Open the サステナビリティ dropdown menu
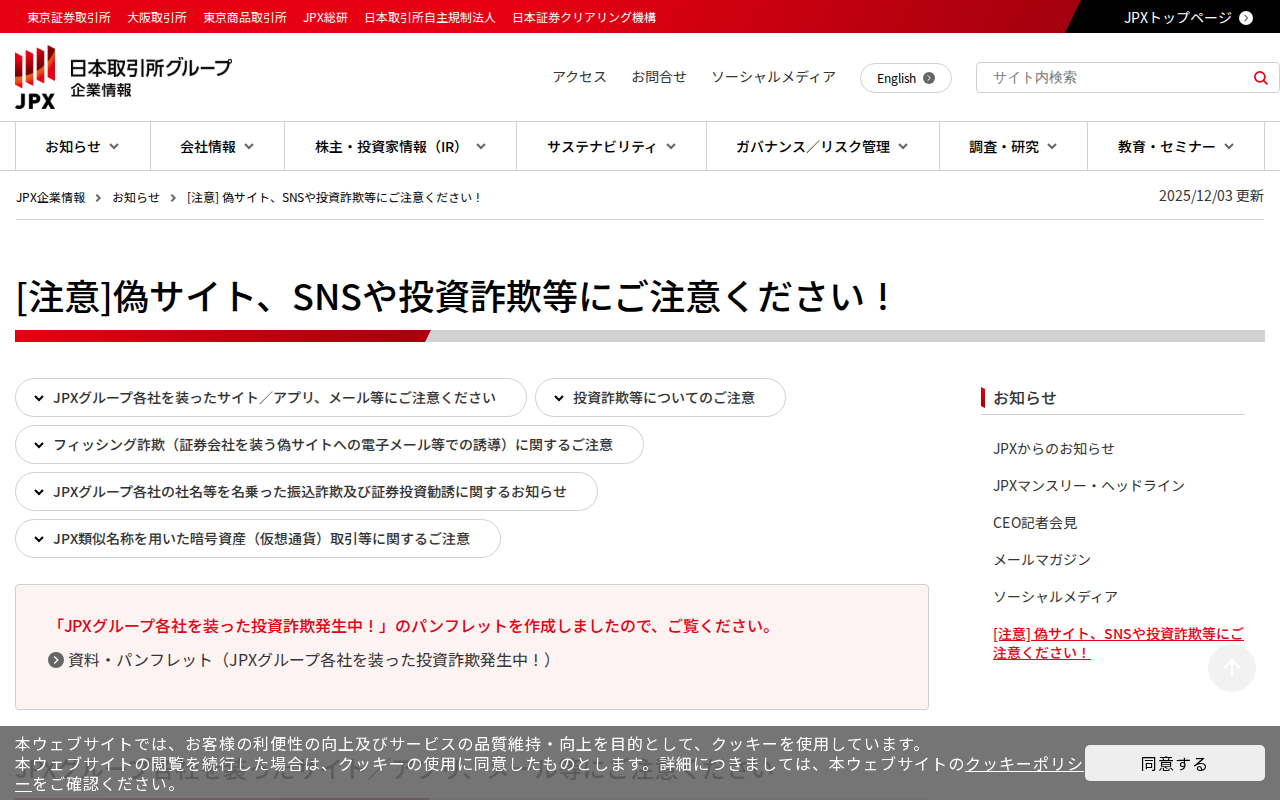Screen dimensions: 1280x800 pos(611,147)
